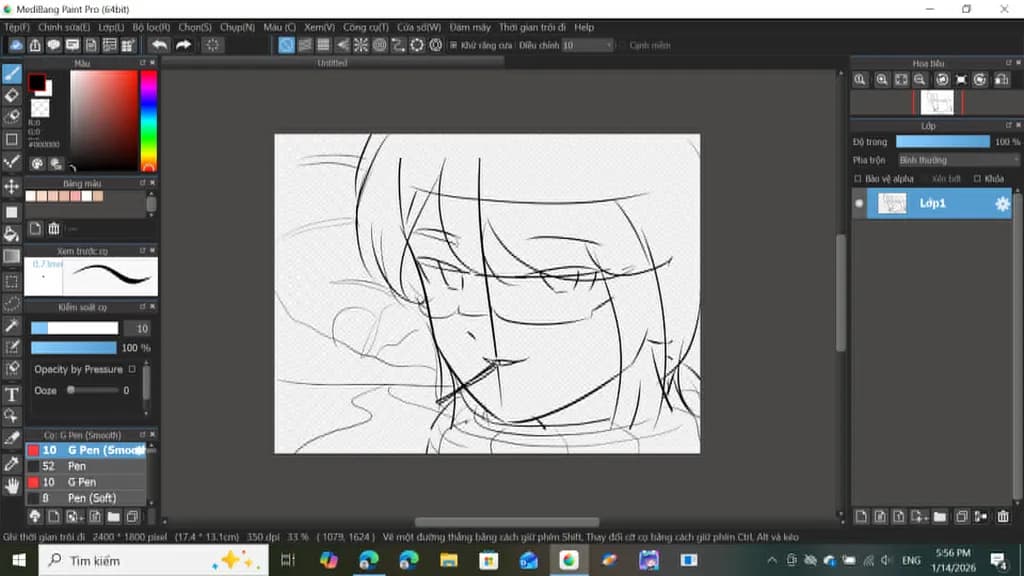The width and height of the screenshot is (1024, 576).
Task: Toggle the Khử răng cưa checkbox
Action: 453,45
